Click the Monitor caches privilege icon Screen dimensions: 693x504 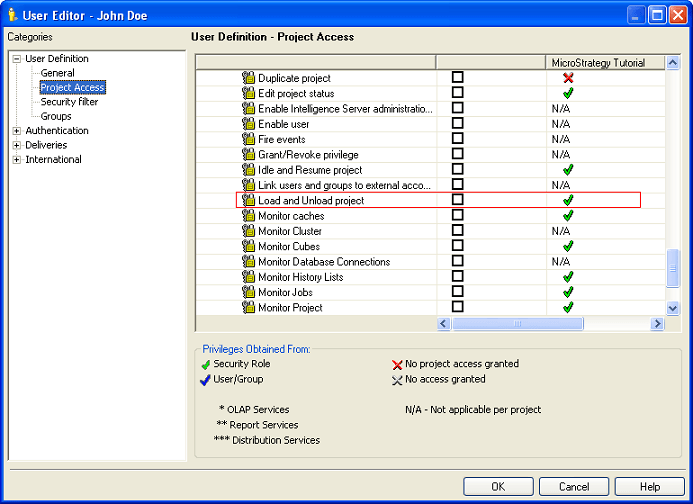(x=249, y=216)
